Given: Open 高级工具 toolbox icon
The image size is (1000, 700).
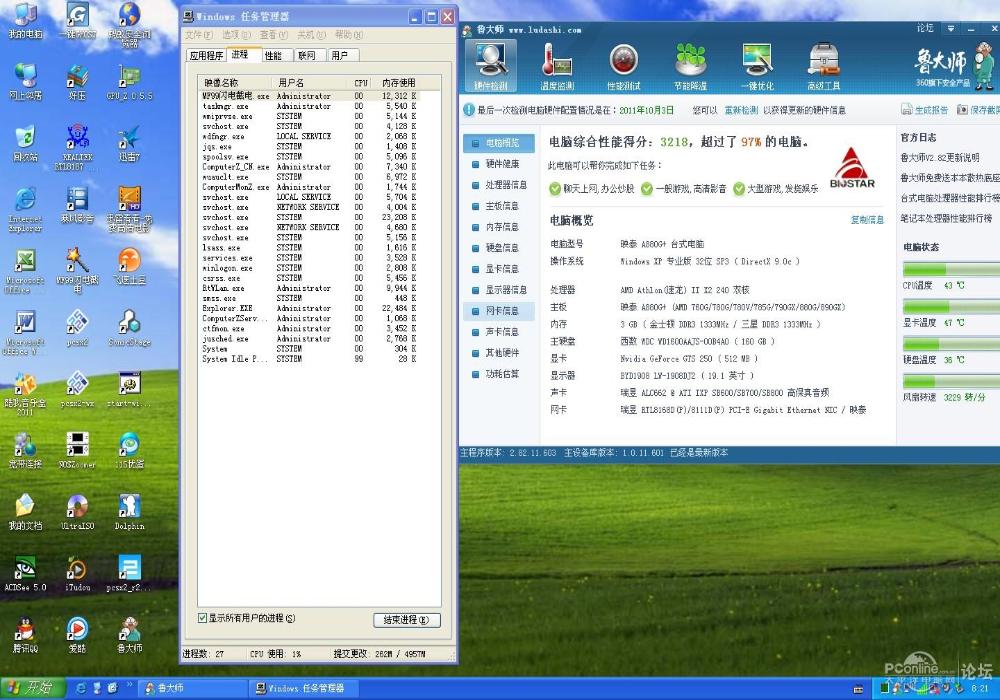Looking at the screenshot, I should (823, 66).
